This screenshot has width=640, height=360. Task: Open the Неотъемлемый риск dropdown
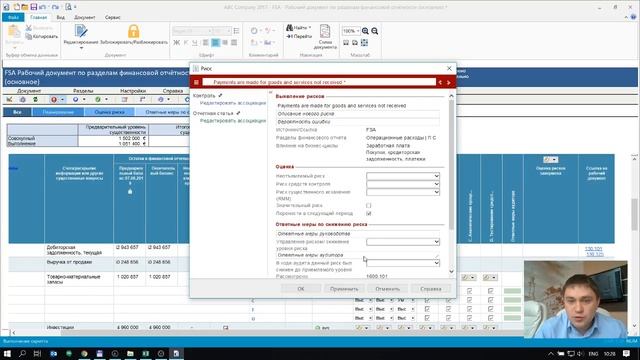(x=403, y=176)
